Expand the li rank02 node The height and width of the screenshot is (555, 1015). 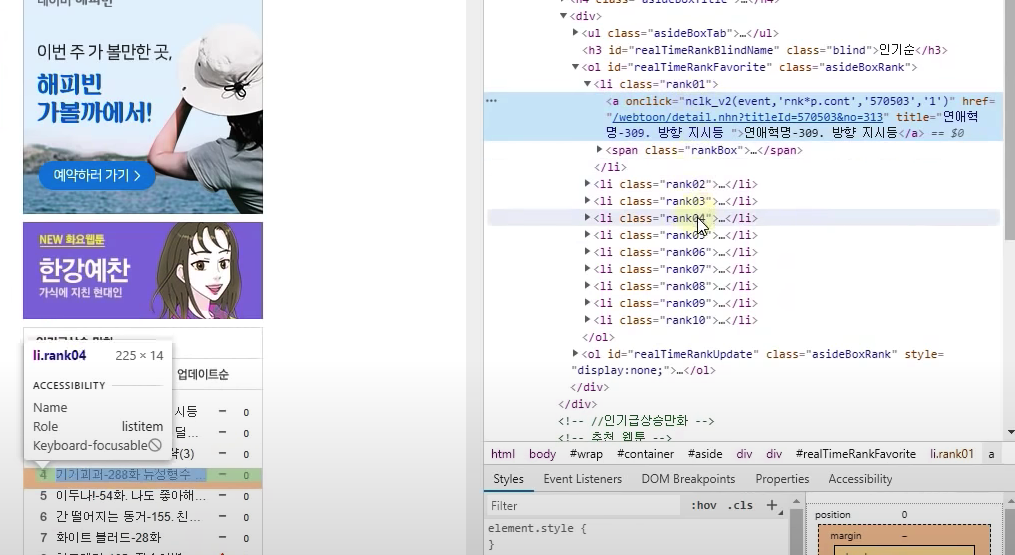(x=588, y=184)
